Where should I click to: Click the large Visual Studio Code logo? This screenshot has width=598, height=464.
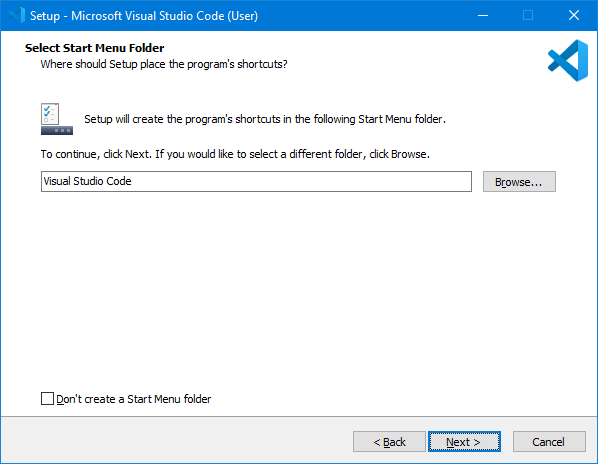[x=568, y=60]
